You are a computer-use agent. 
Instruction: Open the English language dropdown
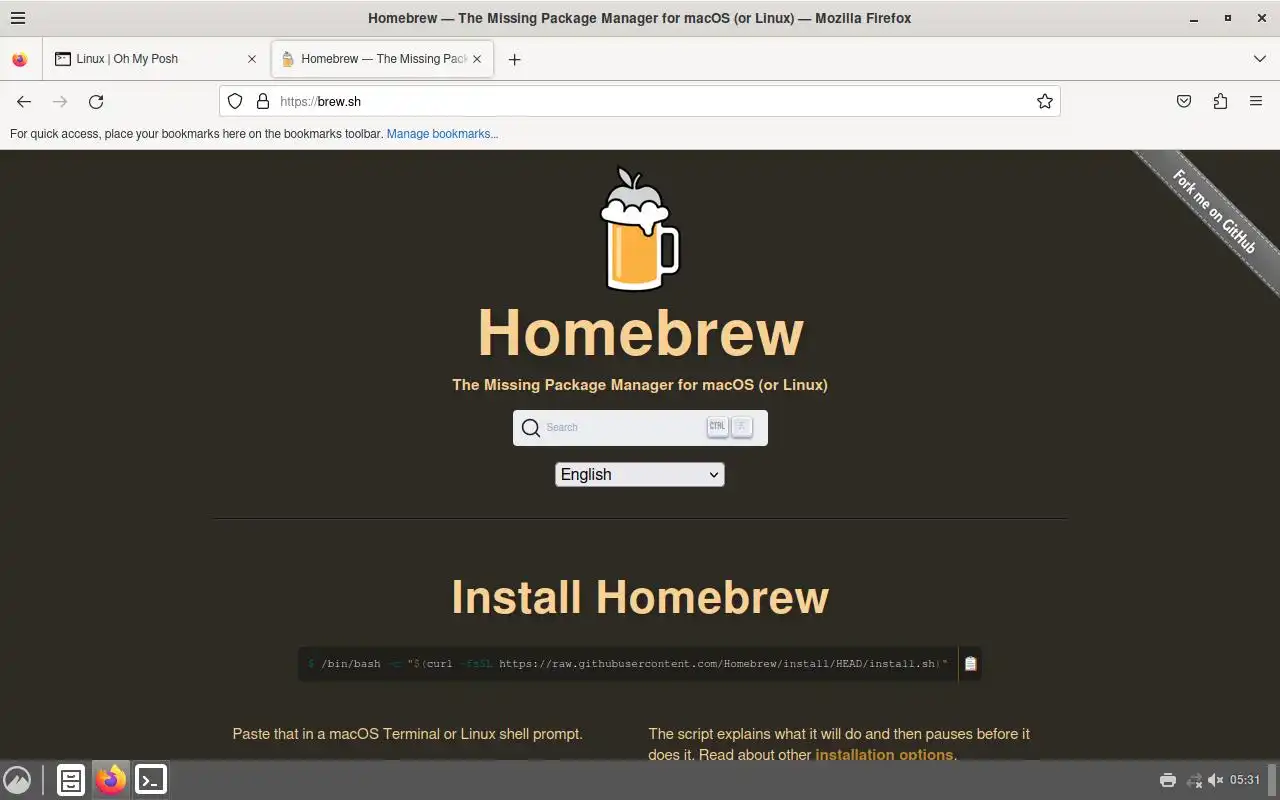[640, 474]
